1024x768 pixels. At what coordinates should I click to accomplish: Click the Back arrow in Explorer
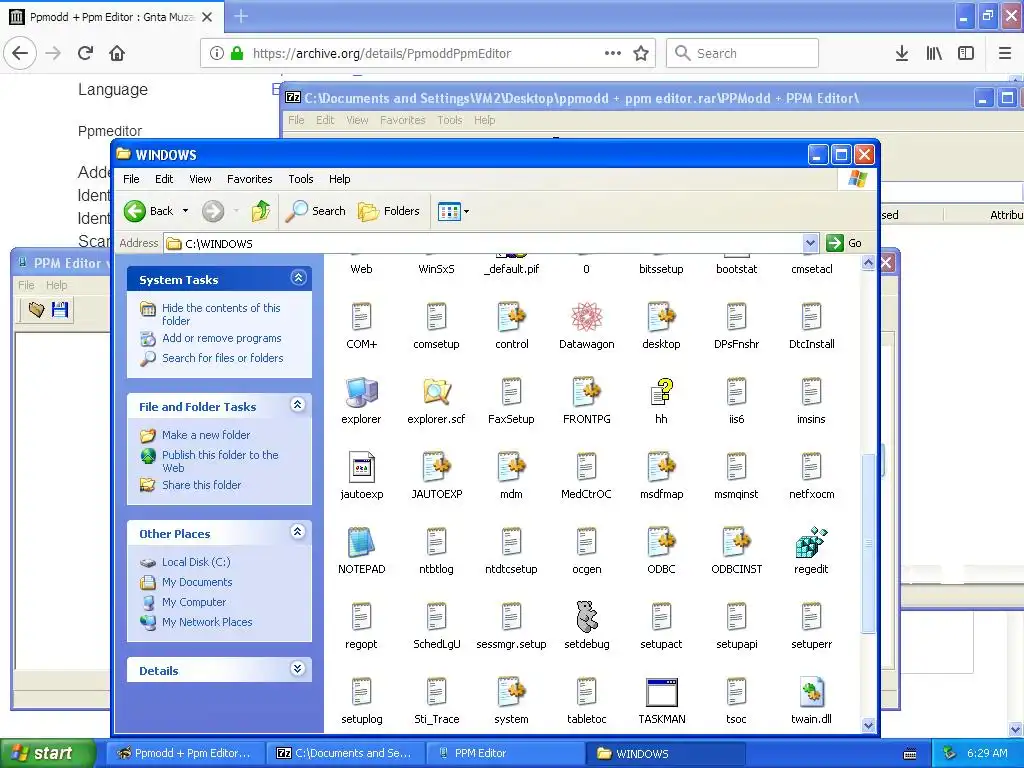[x=135, y=211]
